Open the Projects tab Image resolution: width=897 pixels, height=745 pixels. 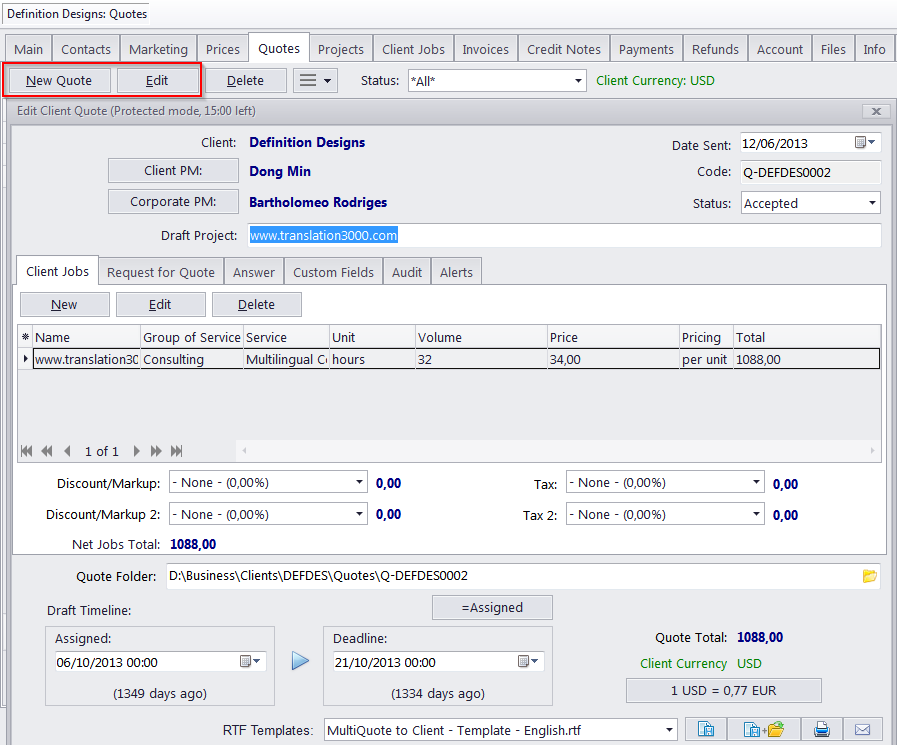coord(341,49)
